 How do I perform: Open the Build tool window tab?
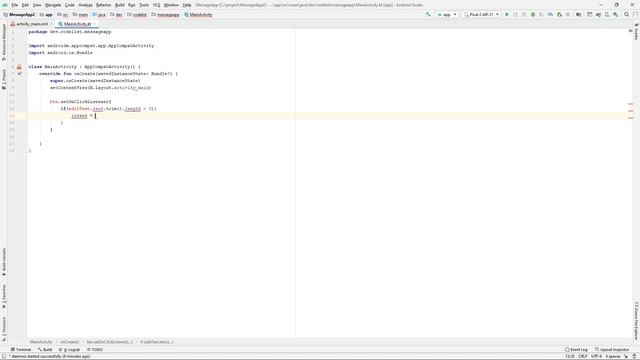pyautogui.click(x=45, y=350)
